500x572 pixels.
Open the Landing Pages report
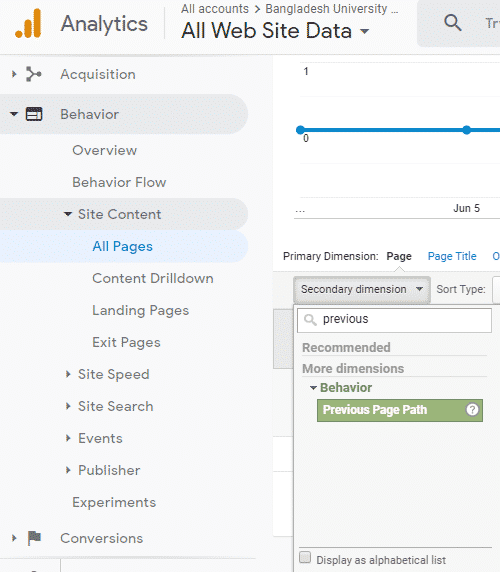coord(140,310)
